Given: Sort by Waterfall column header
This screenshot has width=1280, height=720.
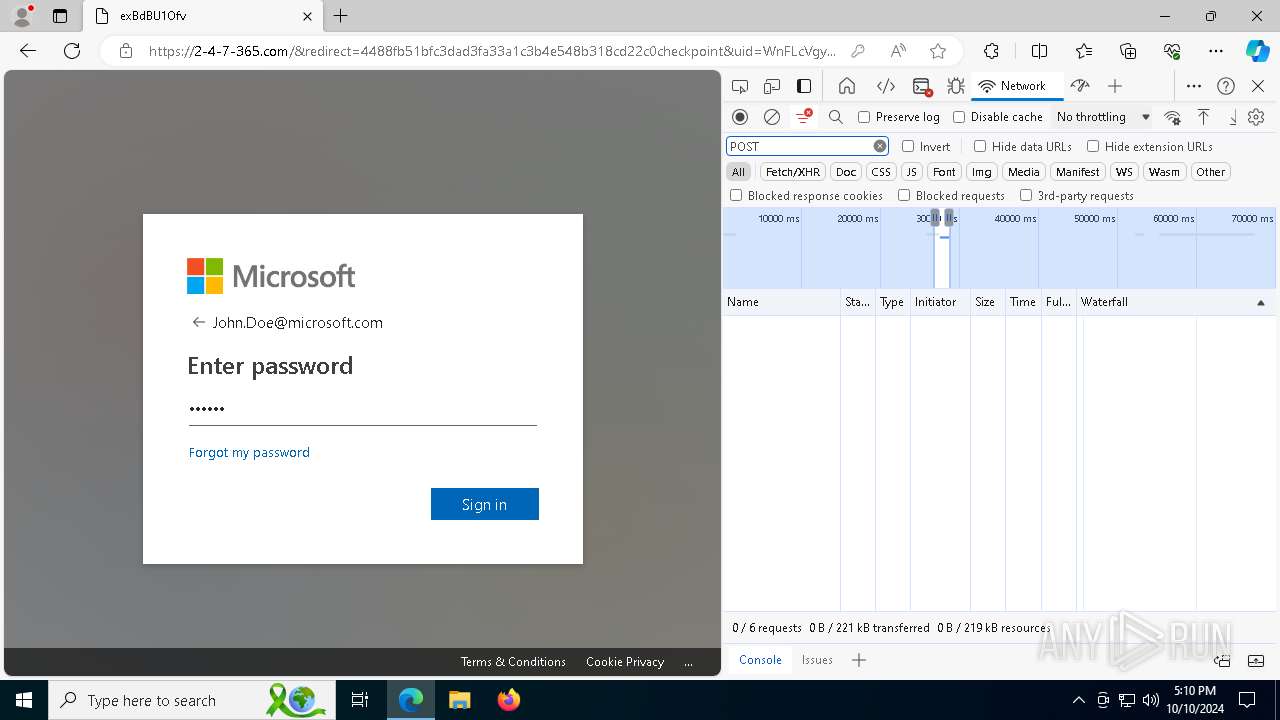Looking at the screenshot, I should pos(1175,302).
